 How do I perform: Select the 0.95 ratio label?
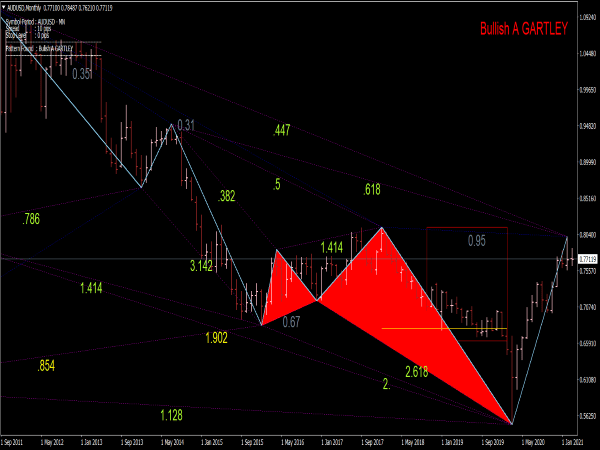(477, 241)
